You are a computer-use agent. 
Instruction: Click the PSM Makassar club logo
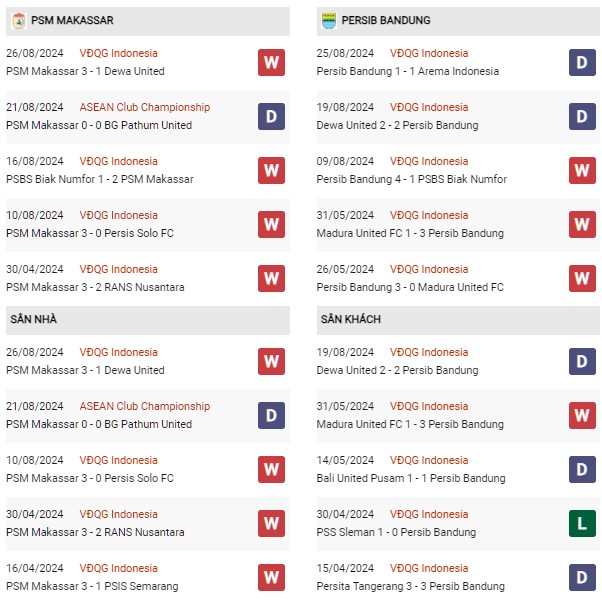[x=19, y=21]
